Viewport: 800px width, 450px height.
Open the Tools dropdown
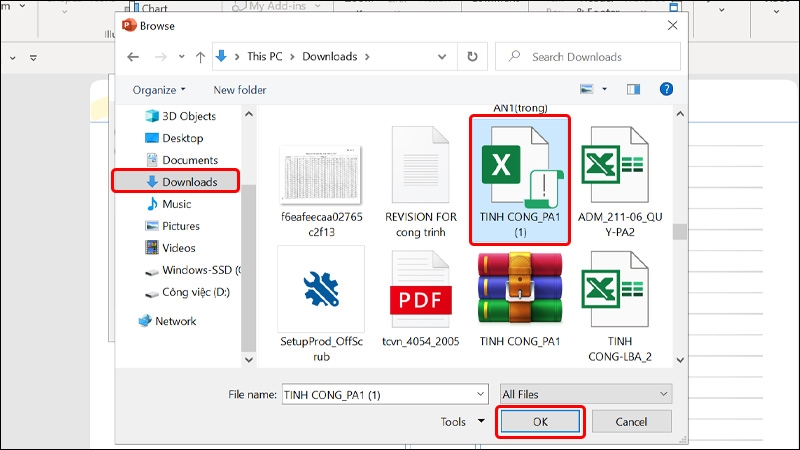(x=462, y=421)
